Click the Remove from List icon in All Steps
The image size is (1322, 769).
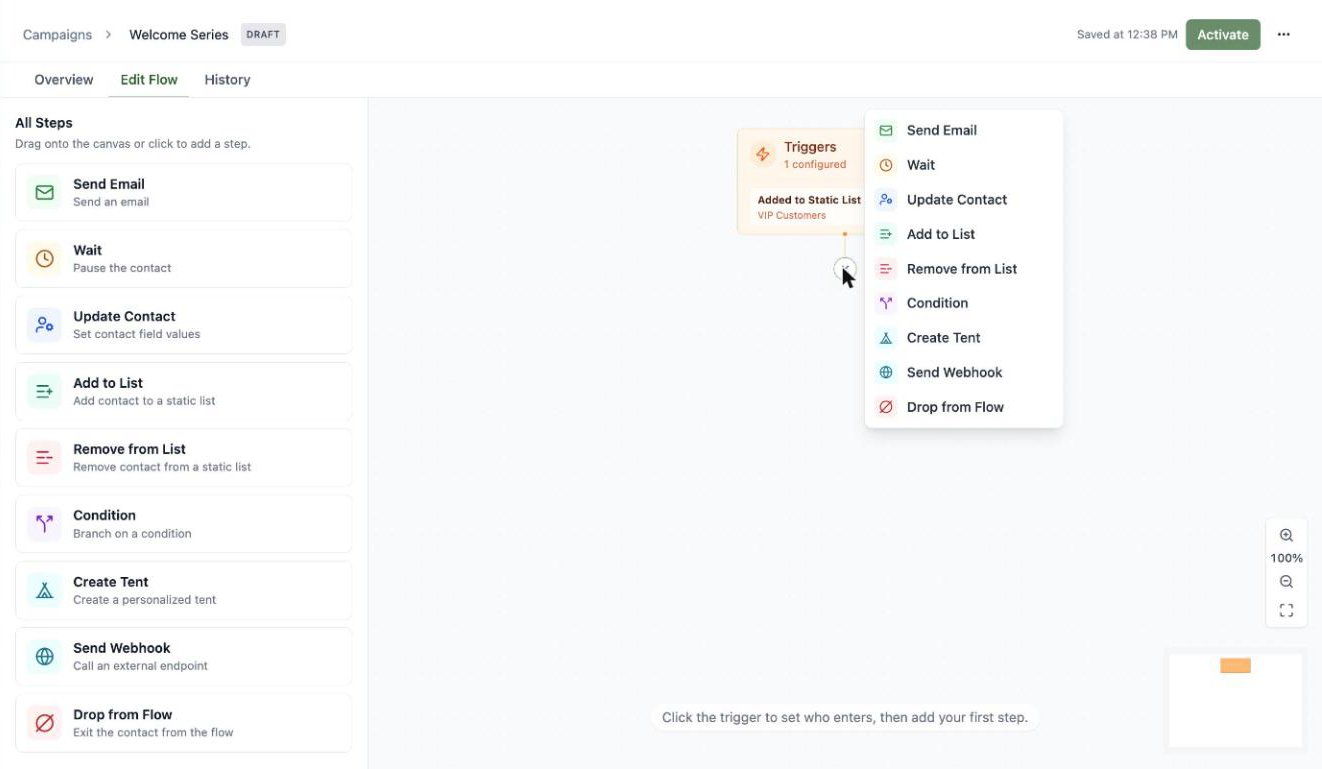[x=44, y=457]
